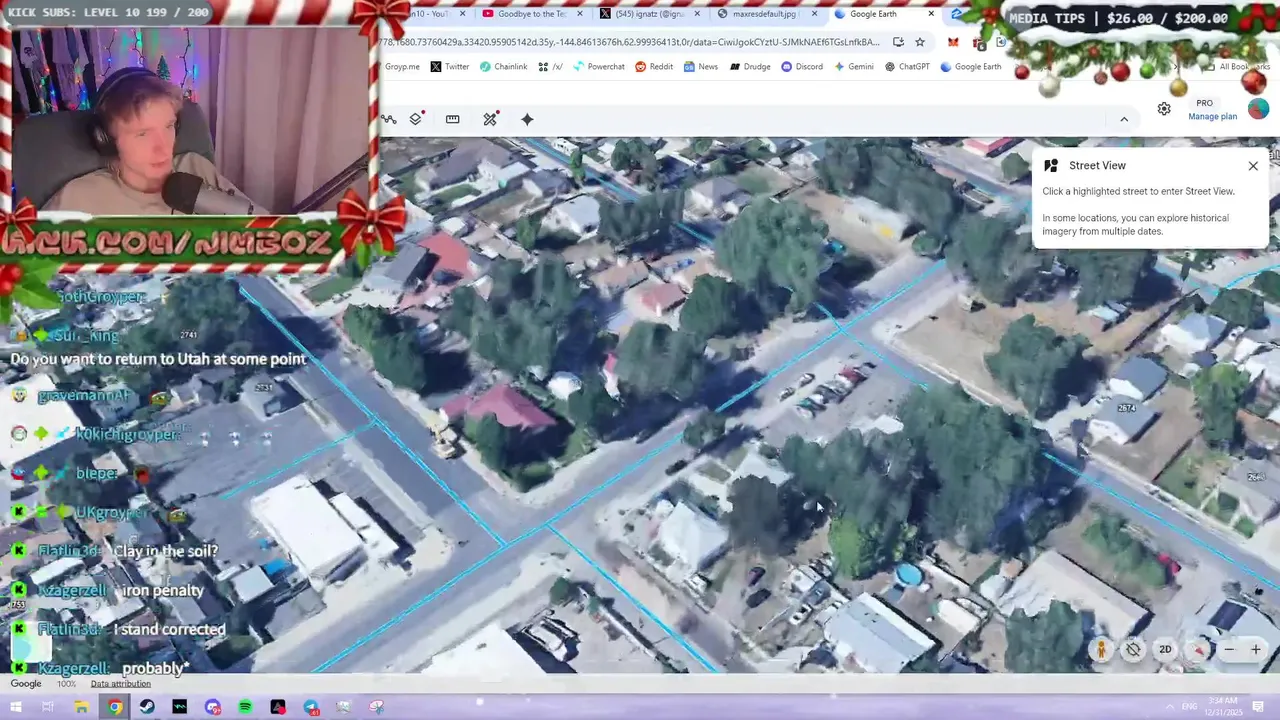Viewport: 1280px width, 720px height.
Task: Close the maxresdefault.jpg tab
Action: pyautogui.click(x=814, y=14)
